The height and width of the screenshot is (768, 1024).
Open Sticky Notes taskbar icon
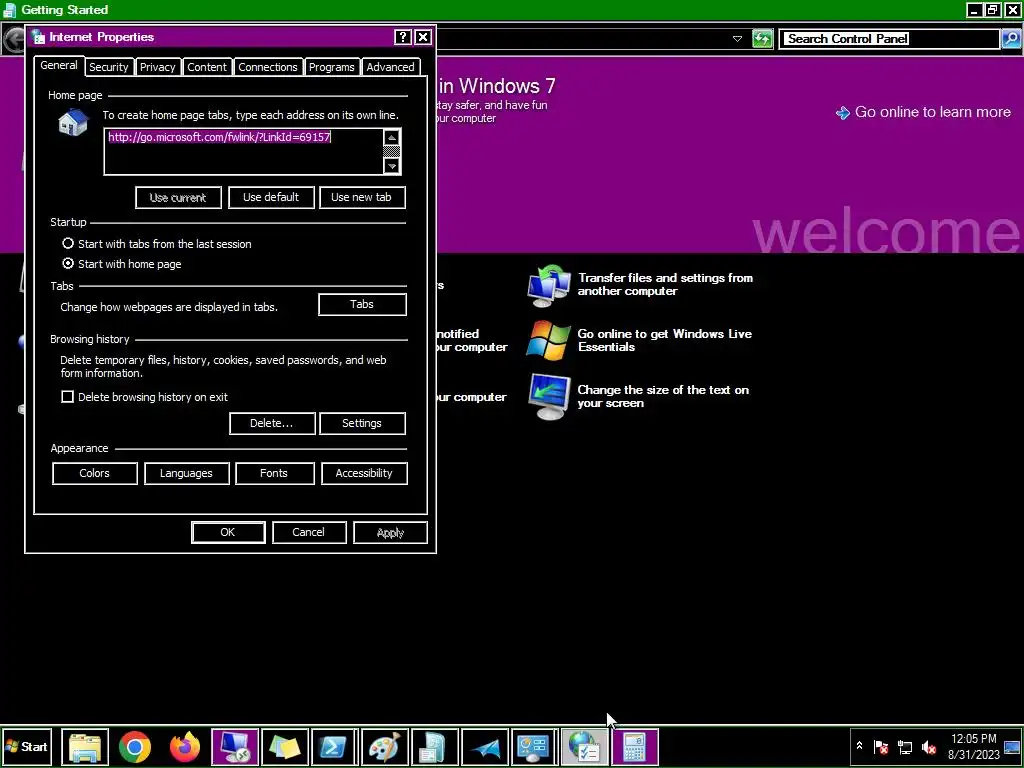tap(285, 746)
